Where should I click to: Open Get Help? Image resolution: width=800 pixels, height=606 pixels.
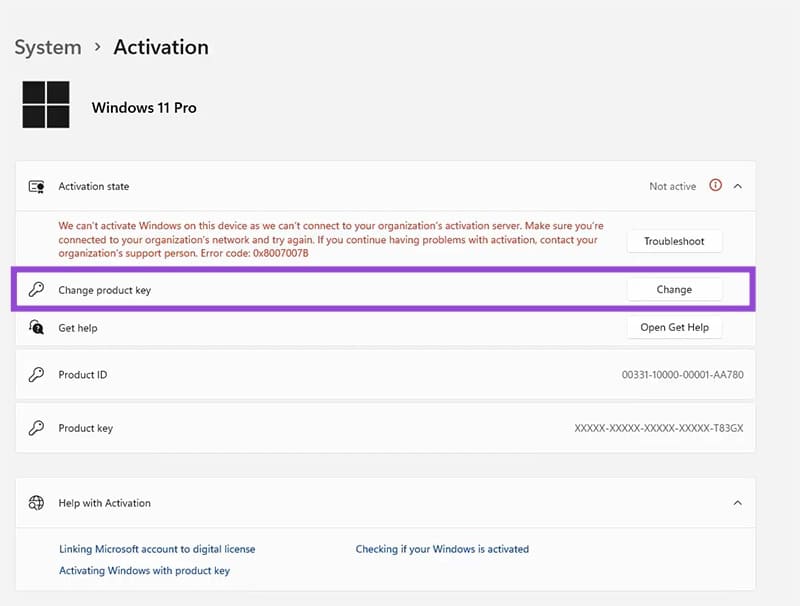(674, 327)
